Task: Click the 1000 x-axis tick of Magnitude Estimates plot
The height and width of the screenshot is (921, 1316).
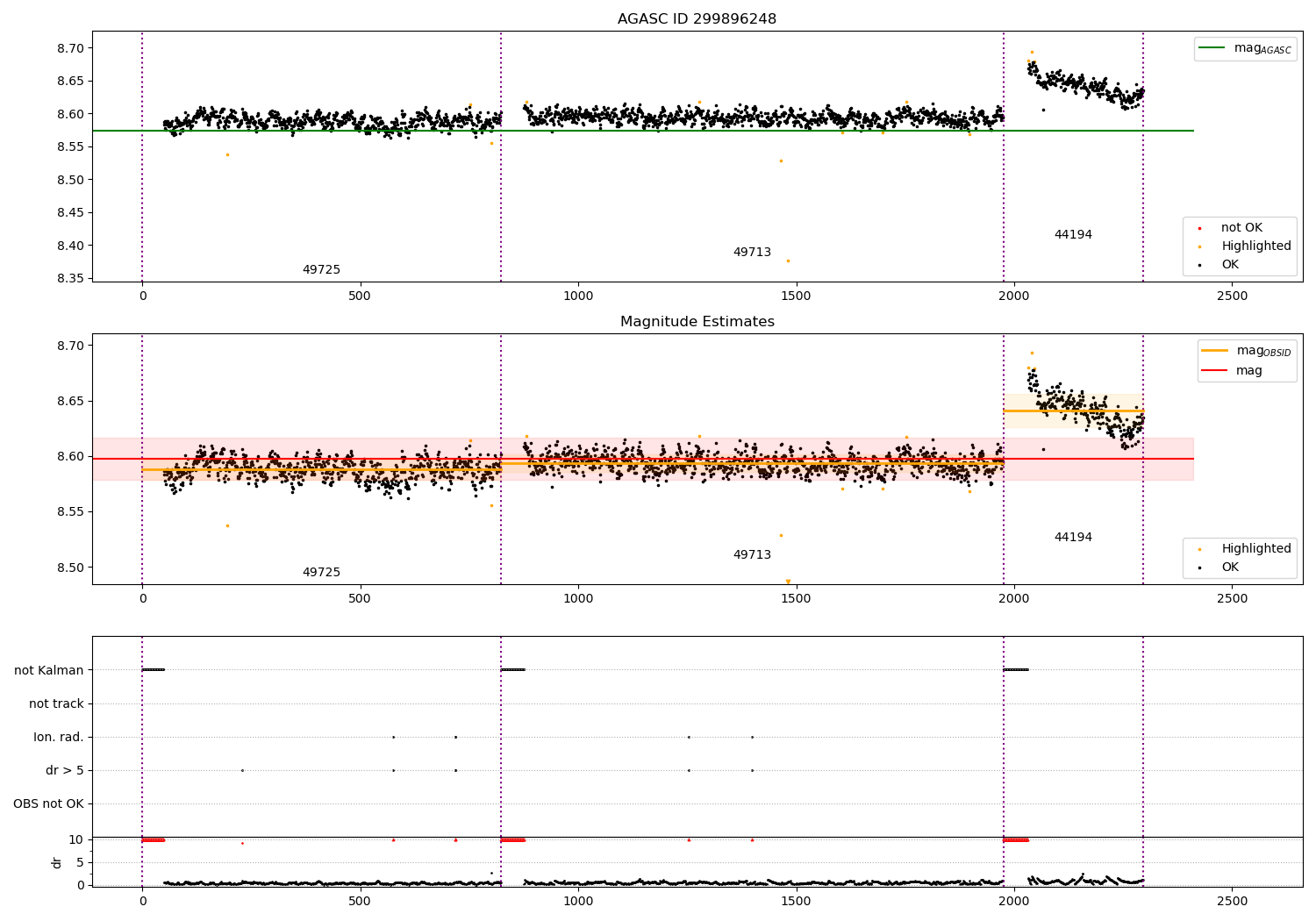Action: click(x=578, y=599)
